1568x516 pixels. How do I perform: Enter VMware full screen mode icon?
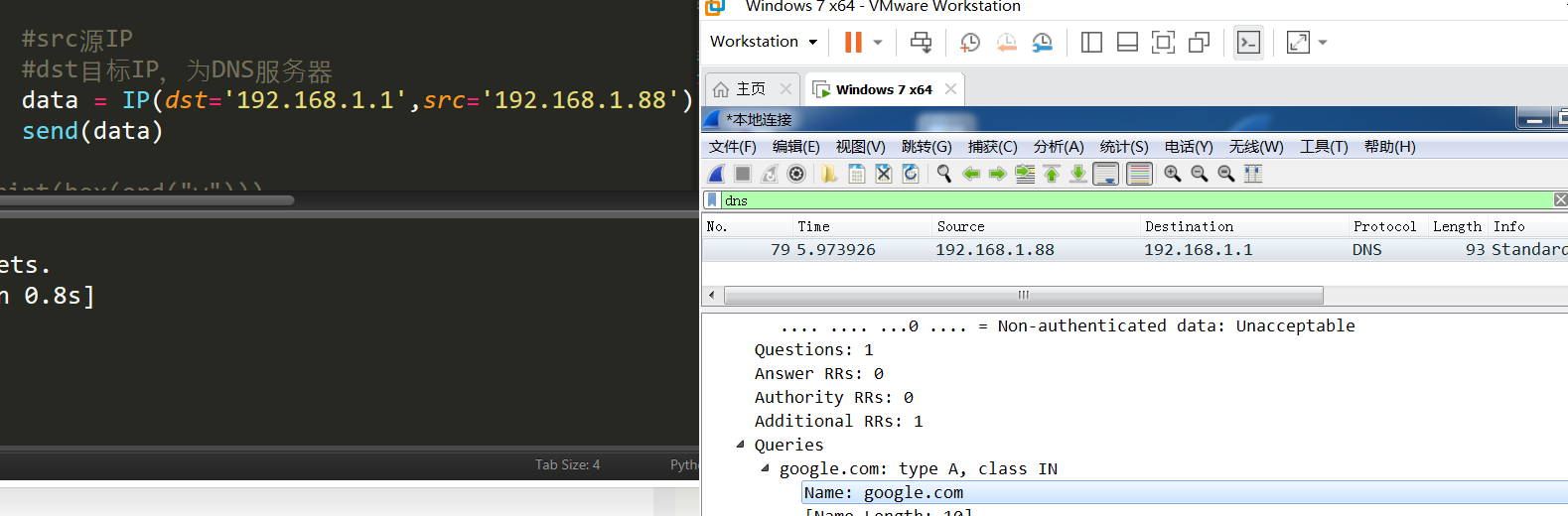[x=1163, y=42]
